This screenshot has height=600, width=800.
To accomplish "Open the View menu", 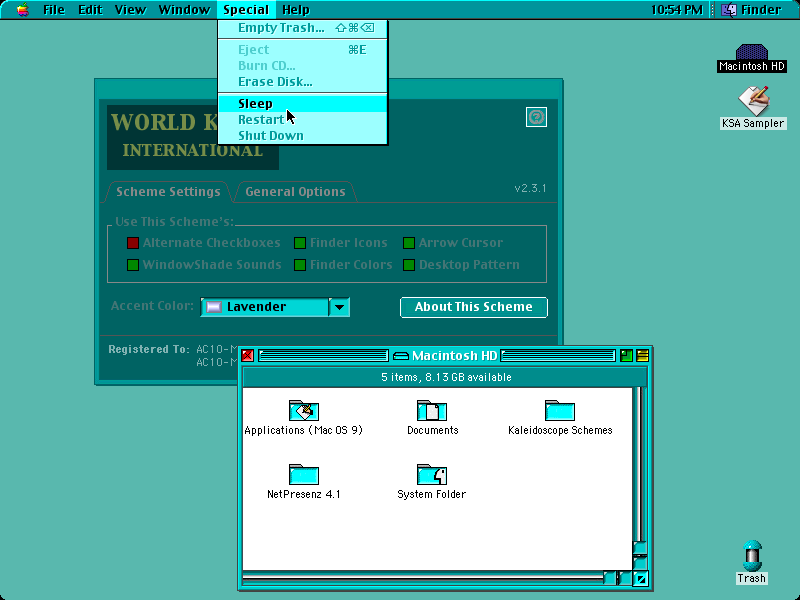I will (130, 10).
